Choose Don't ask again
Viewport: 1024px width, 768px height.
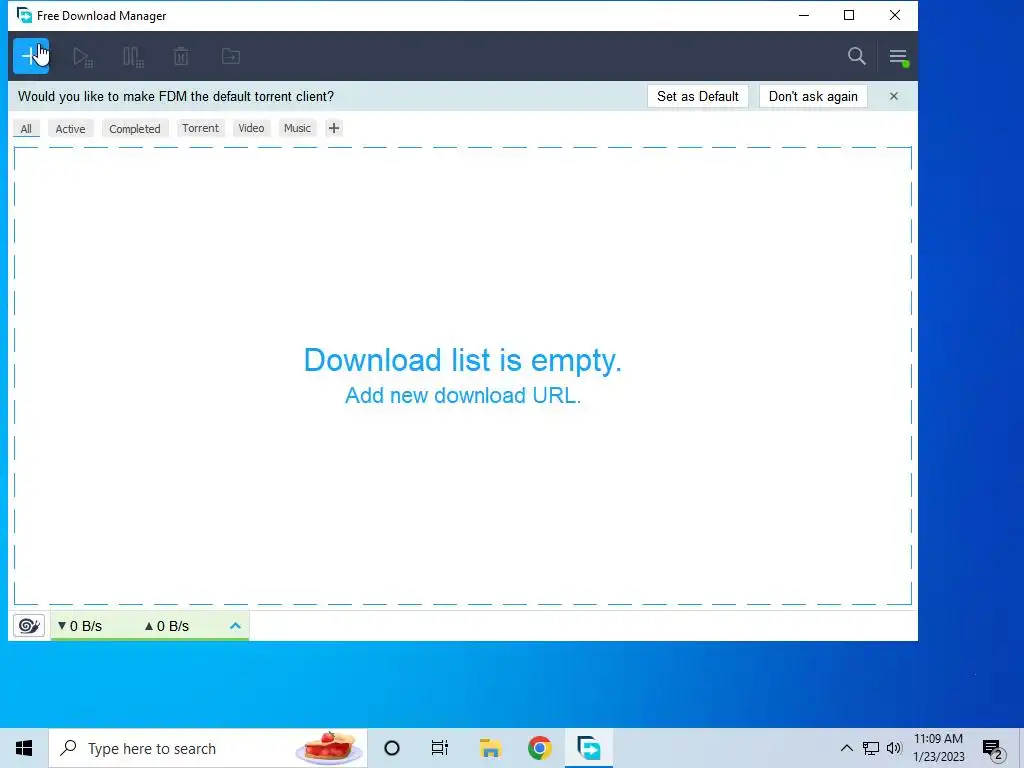point(813,97)
